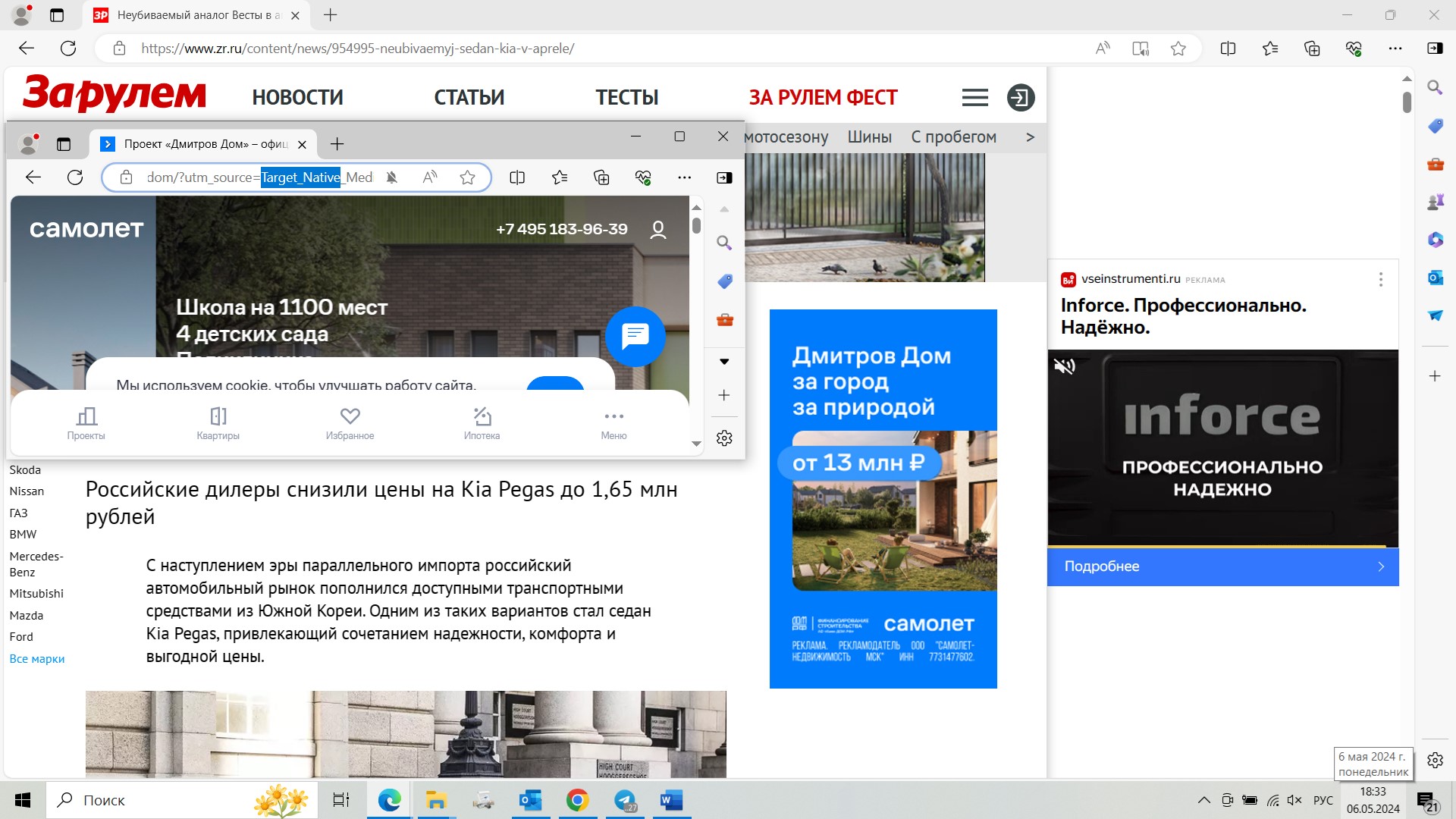Screen dimensions: 1456x819
Task: Open the Shopping tag icon in main Edge sidebar
Action: [1435, 126]
